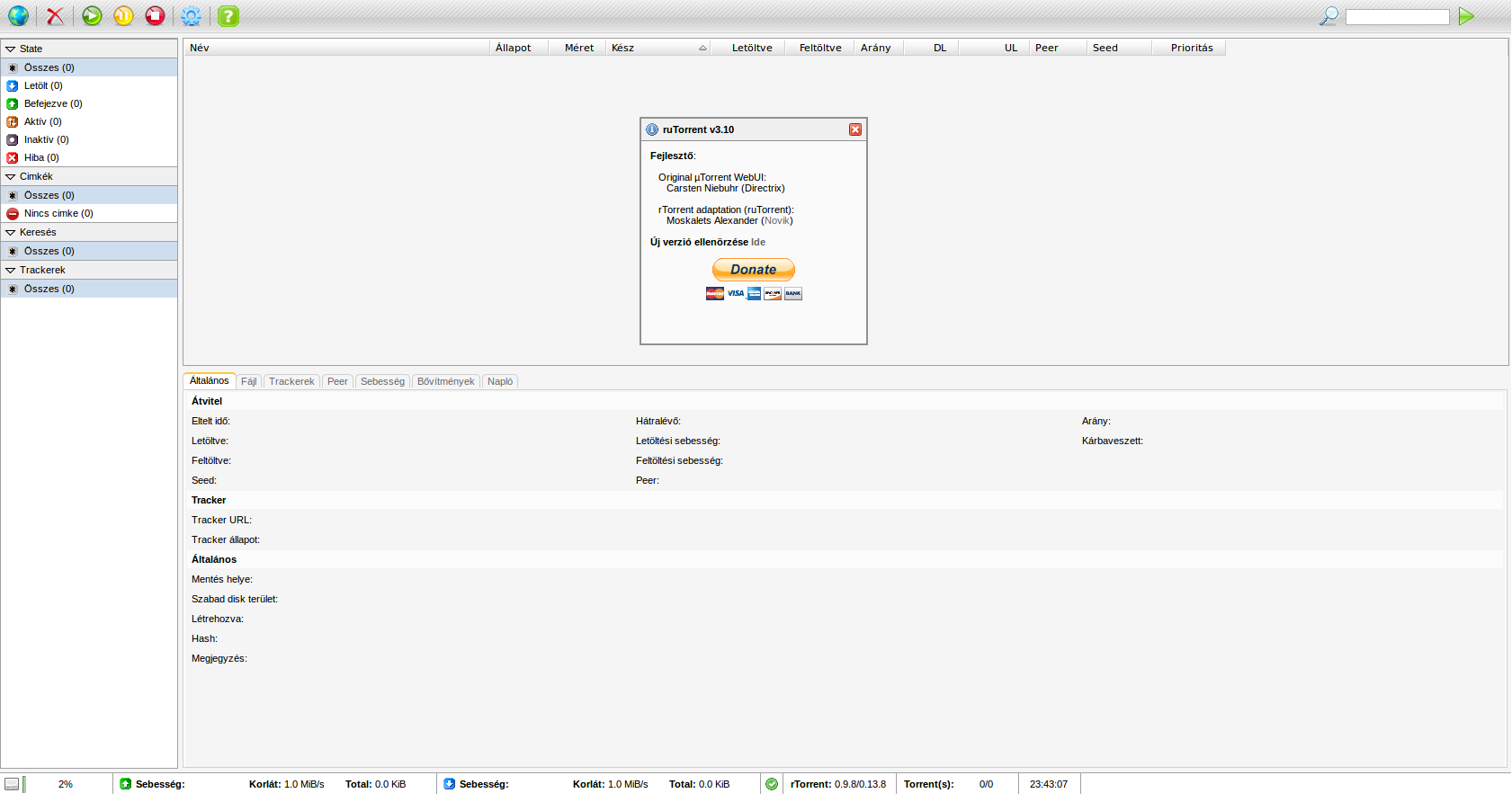Switch to the Fájl tab

coord(249,381)
